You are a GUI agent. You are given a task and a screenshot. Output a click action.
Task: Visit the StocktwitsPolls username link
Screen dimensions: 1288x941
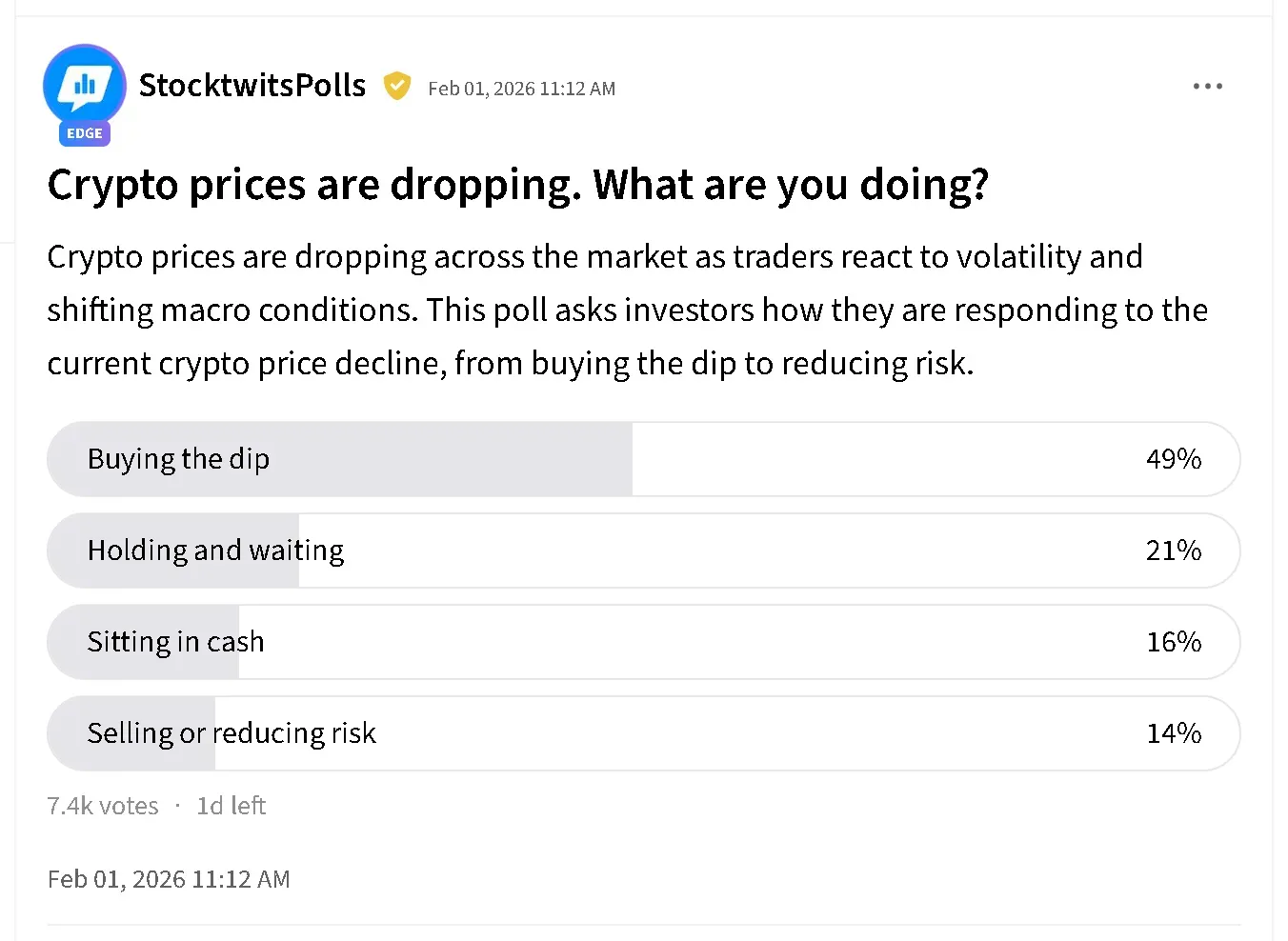tap(252, 86)
